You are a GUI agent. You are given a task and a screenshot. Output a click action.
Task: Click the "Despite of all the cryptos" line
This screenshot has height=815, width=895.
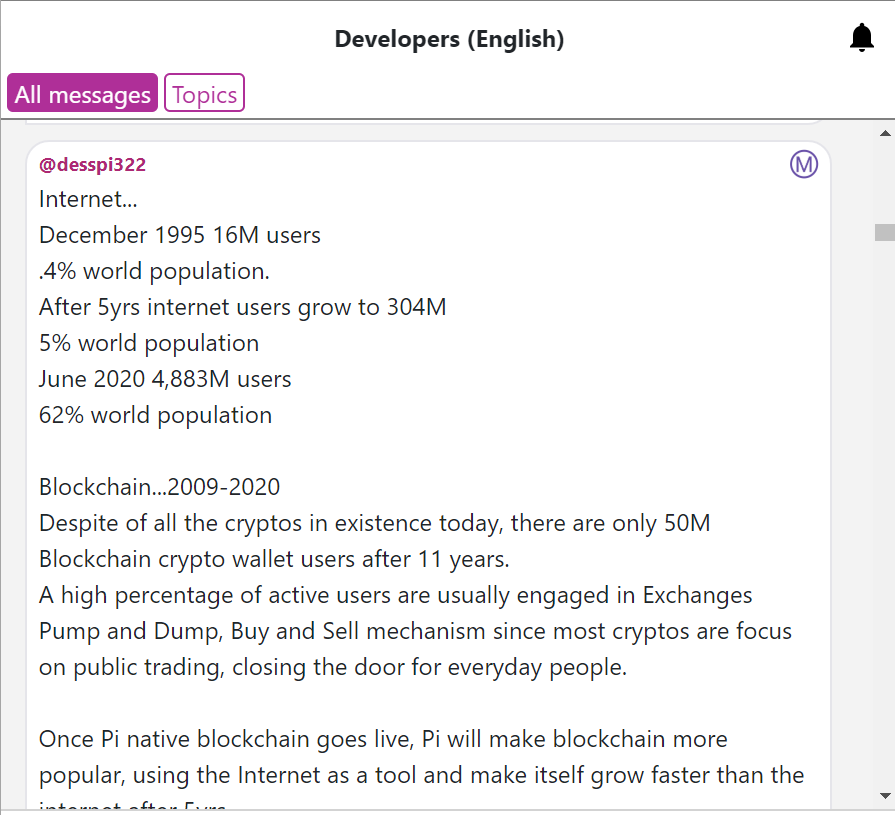click(375, 523)
